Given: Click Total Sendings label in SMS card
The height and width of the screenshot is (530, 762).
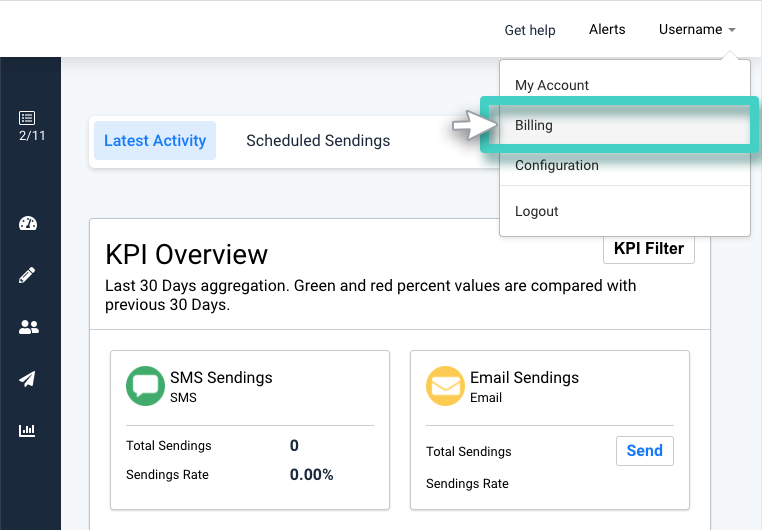Looking at the screenshot, I should pos(169,445).
